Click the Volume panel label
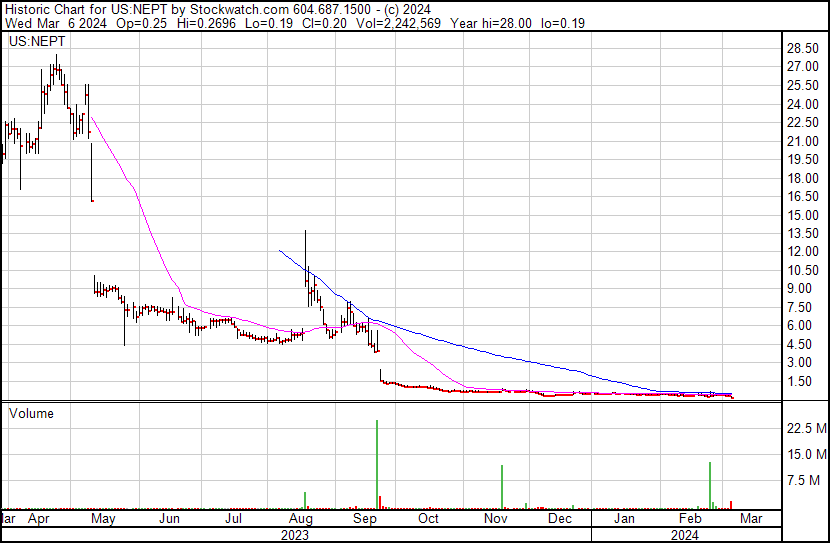This screenshot has height=543, width=830. [x=31, y=413]
